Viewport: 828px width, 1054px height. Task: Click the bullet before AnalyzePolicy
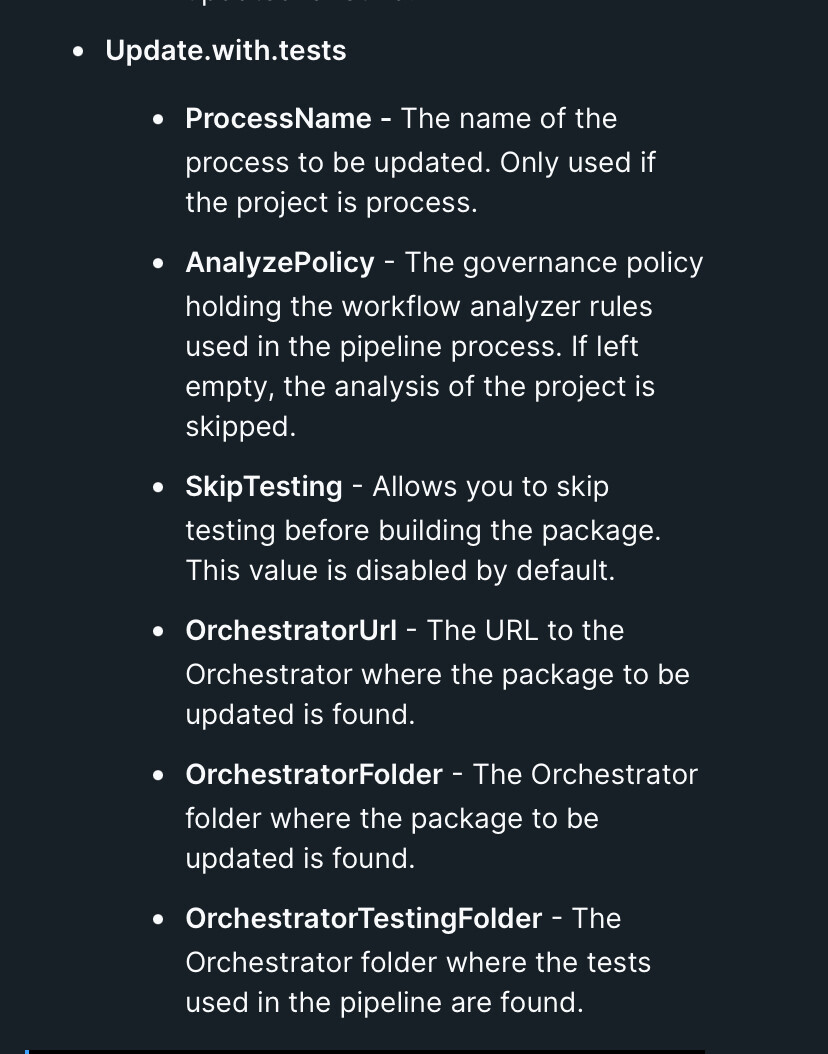click(158, 264)
